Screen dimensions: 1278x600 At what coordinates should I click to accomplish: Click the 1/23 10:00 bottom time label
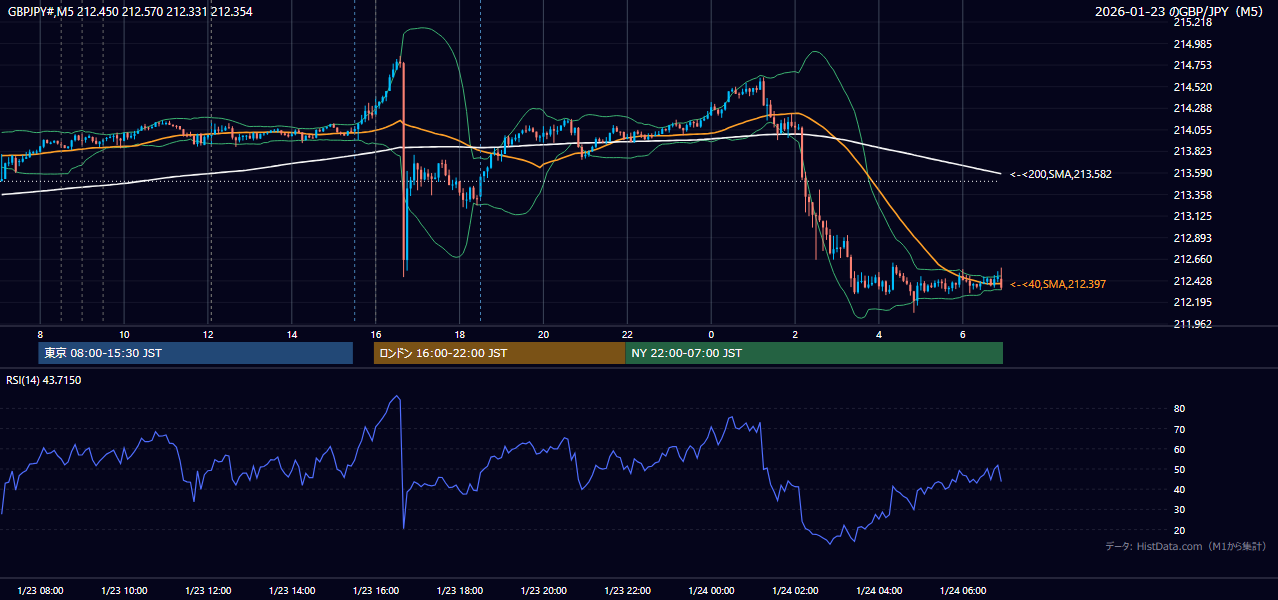tap(125, 591)
